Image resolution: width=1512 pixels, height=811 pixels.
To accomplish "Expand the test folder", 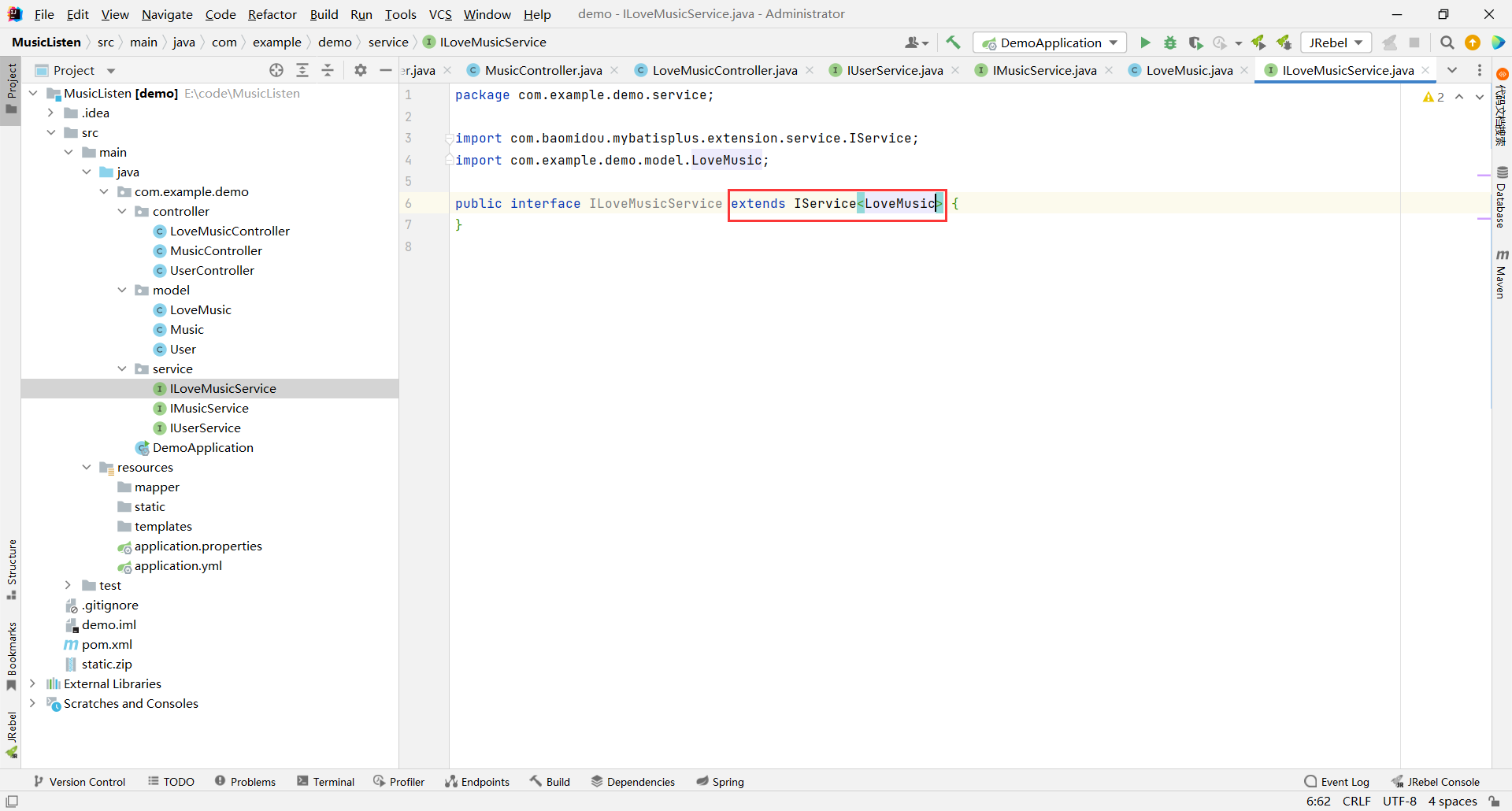I will click(x=69, y=585).
